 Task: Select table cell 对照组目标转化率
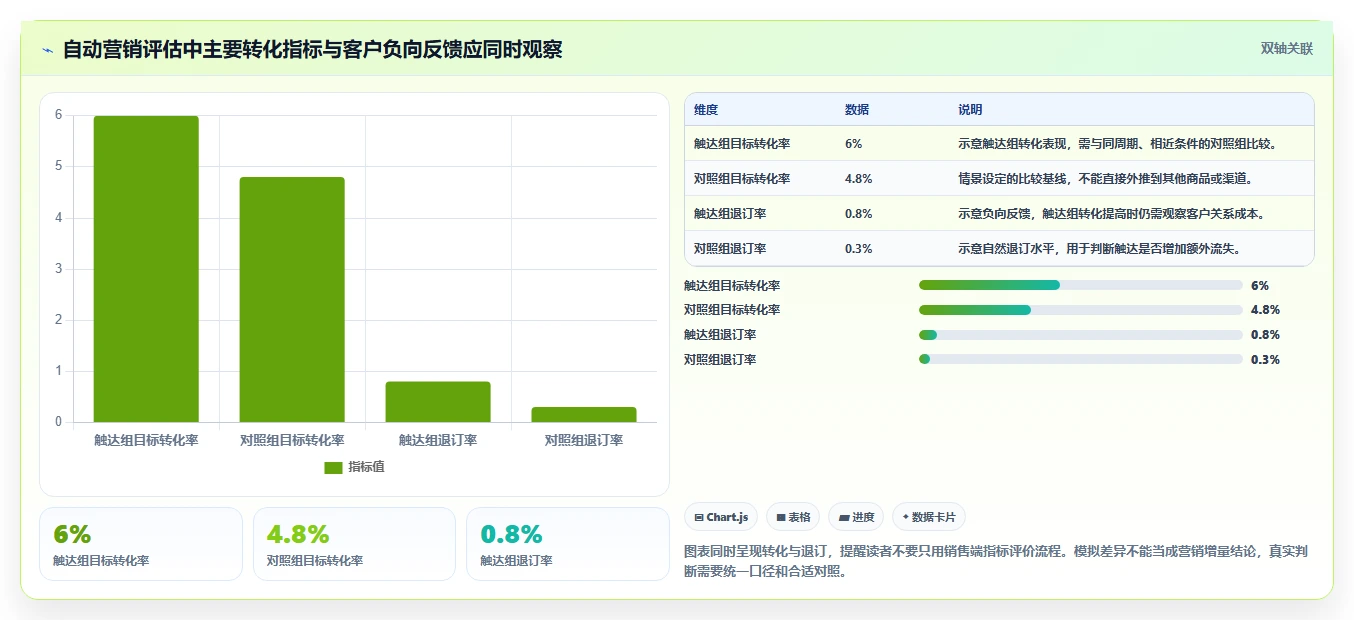click(742, 179)
